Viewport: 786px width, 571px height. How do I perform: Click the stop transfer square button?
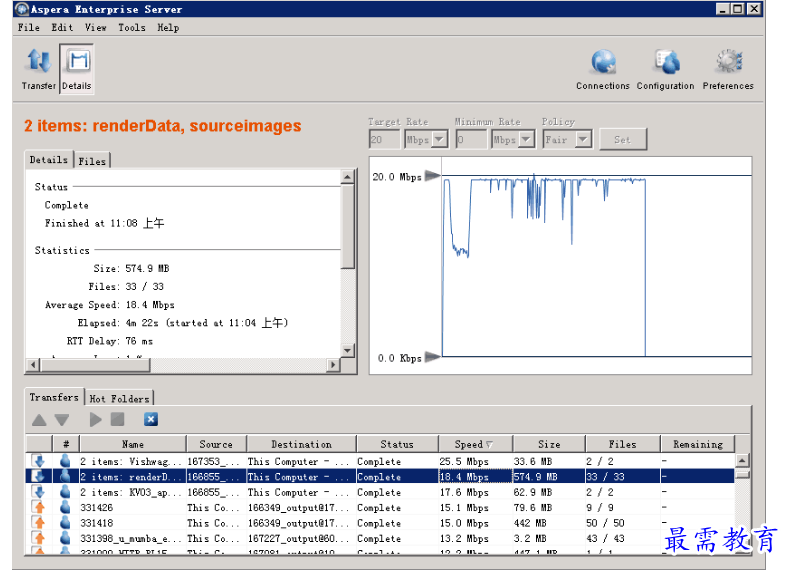117,419
